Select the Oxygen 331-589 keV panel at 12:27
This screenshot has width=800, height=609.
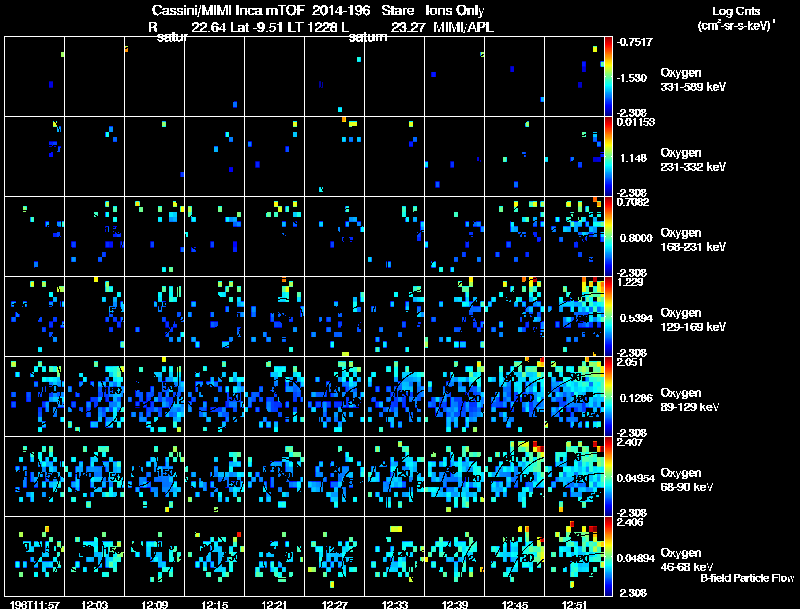click(335, 77)
